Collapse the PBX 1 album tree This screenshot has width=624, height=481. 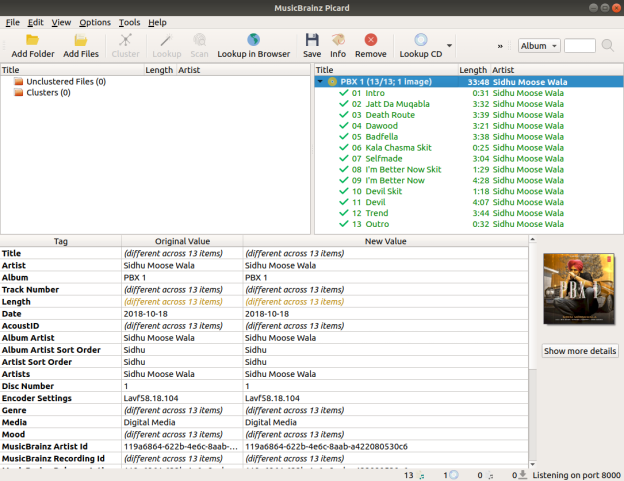coord(320,82)
